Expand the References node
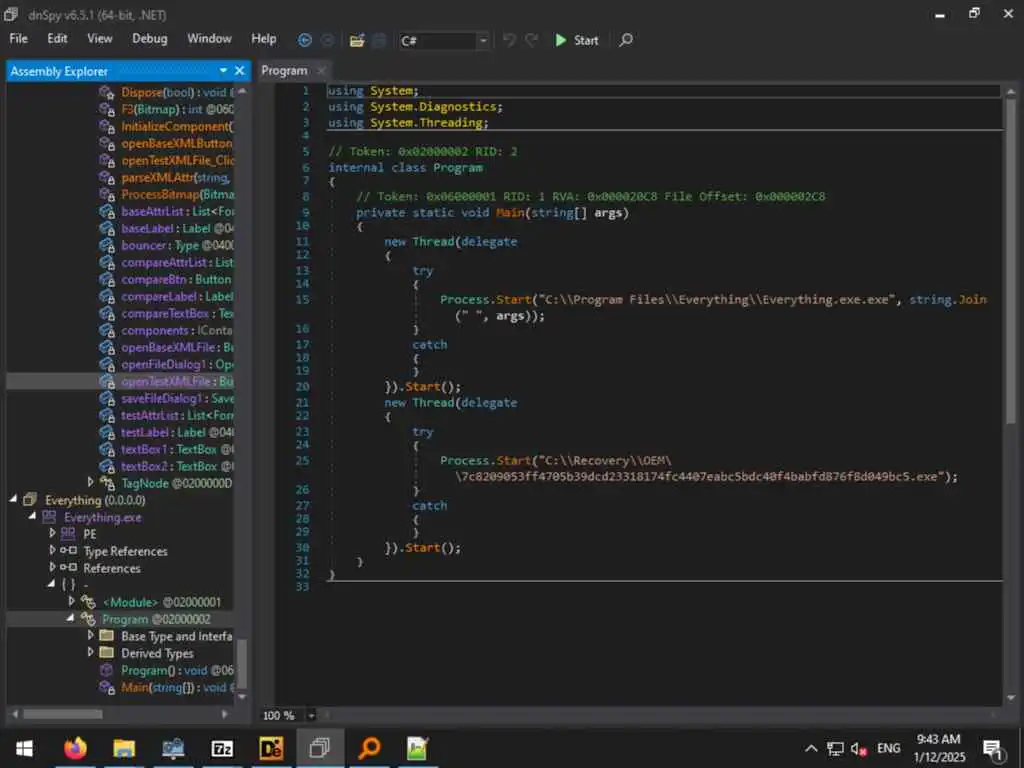Image resolution: width=1024 pixels, height=768 pixels. tap(52, 567)
